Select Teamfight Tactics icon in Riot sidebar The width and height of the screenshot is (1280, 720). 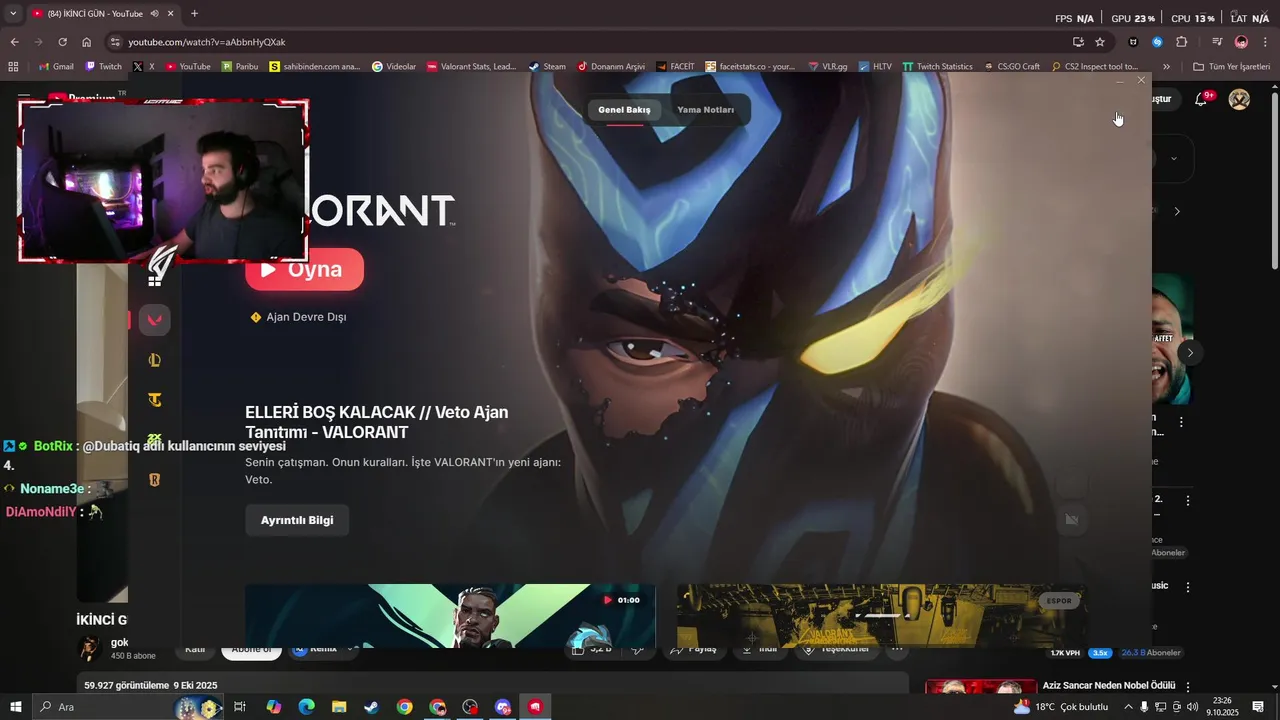(x=154, y=400)
